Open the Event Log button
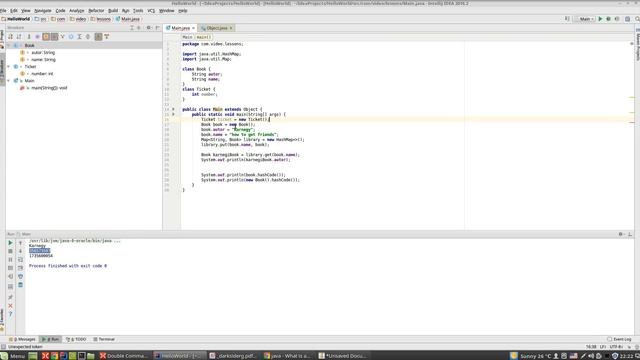Image resolution: width=640 pixels, height=360 pixels. point(619,339)
